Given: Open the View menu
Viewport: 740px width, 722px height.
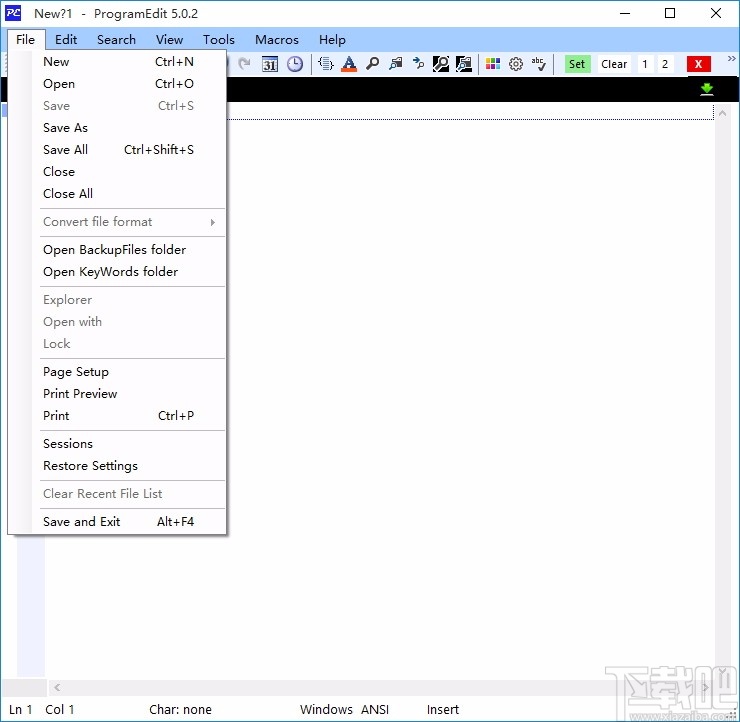Looking at the screenshot, I should coord(169,40).
